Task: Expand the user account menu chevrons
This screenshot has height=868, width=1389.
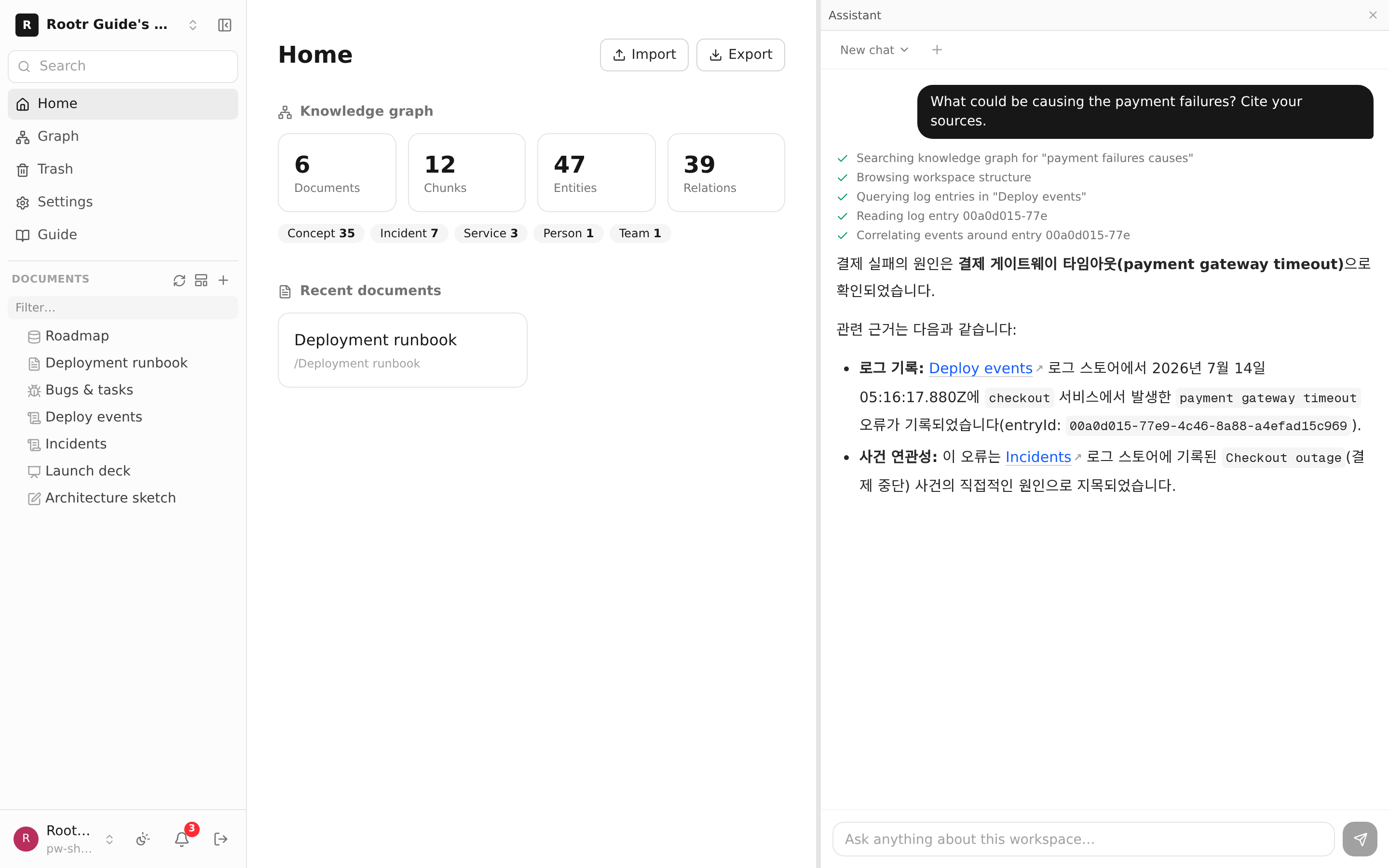Action: tap(109, 839)
